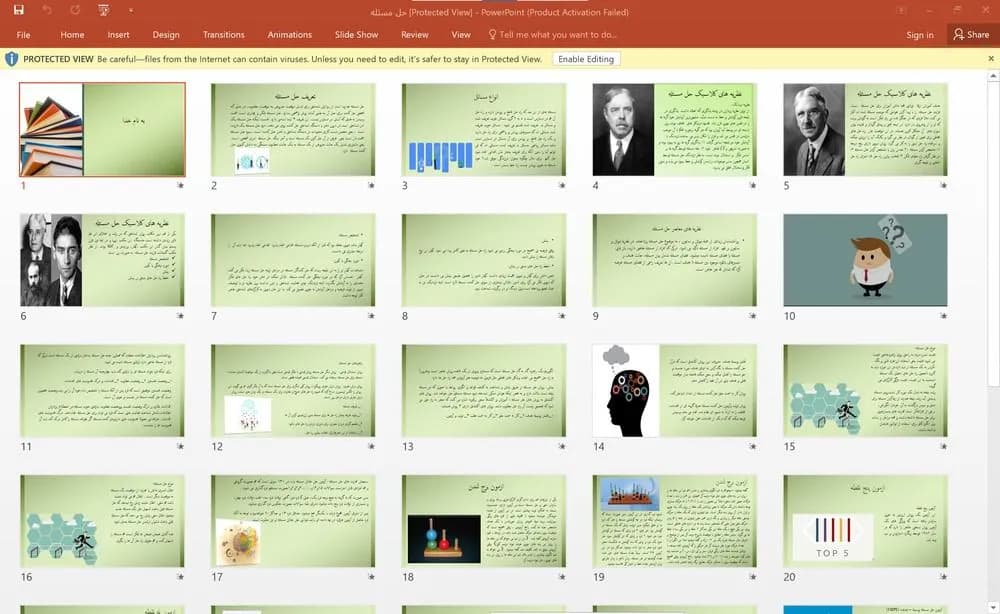
Task: Open the Slide Show tab
Action: click(357, 34)
